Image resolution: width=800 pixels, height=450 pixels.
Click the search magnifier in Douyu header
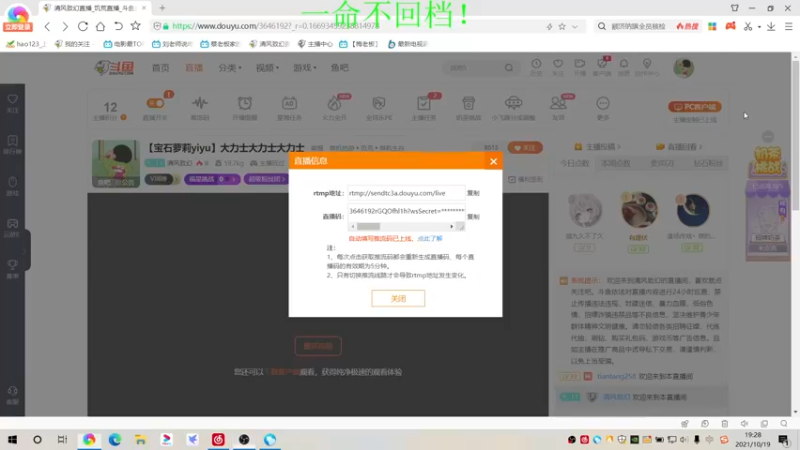coord(509,68)
